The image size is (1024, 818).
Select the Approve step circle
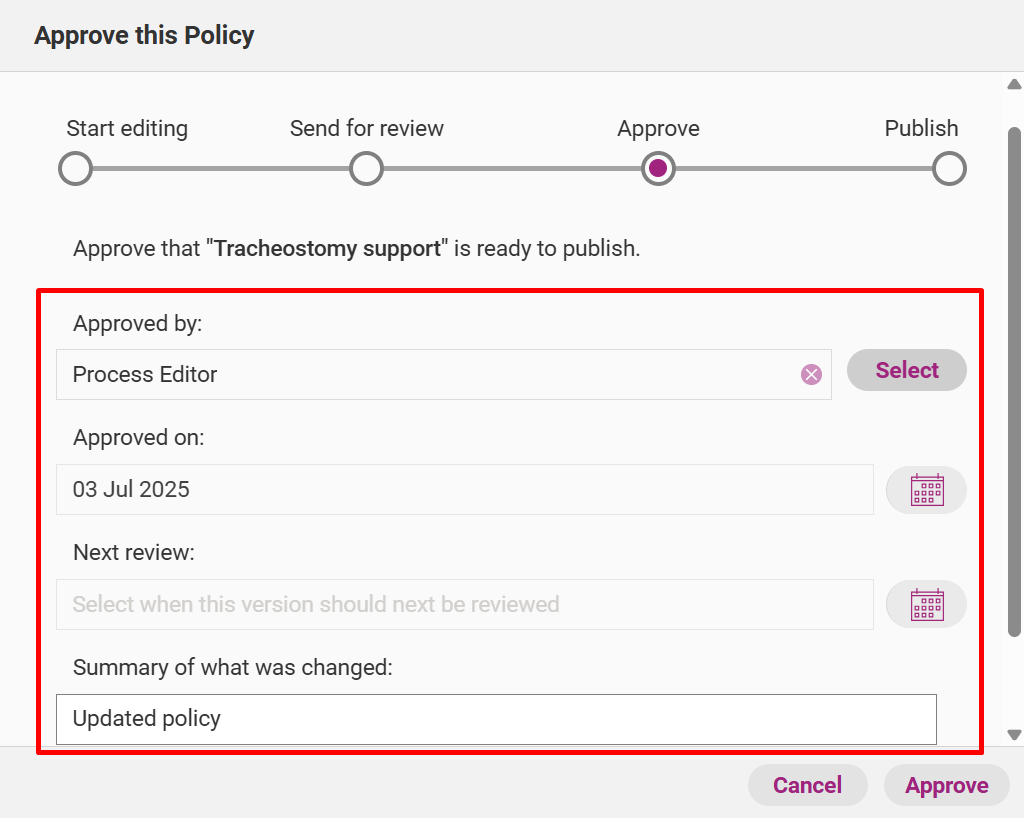(x=658, y=168)
